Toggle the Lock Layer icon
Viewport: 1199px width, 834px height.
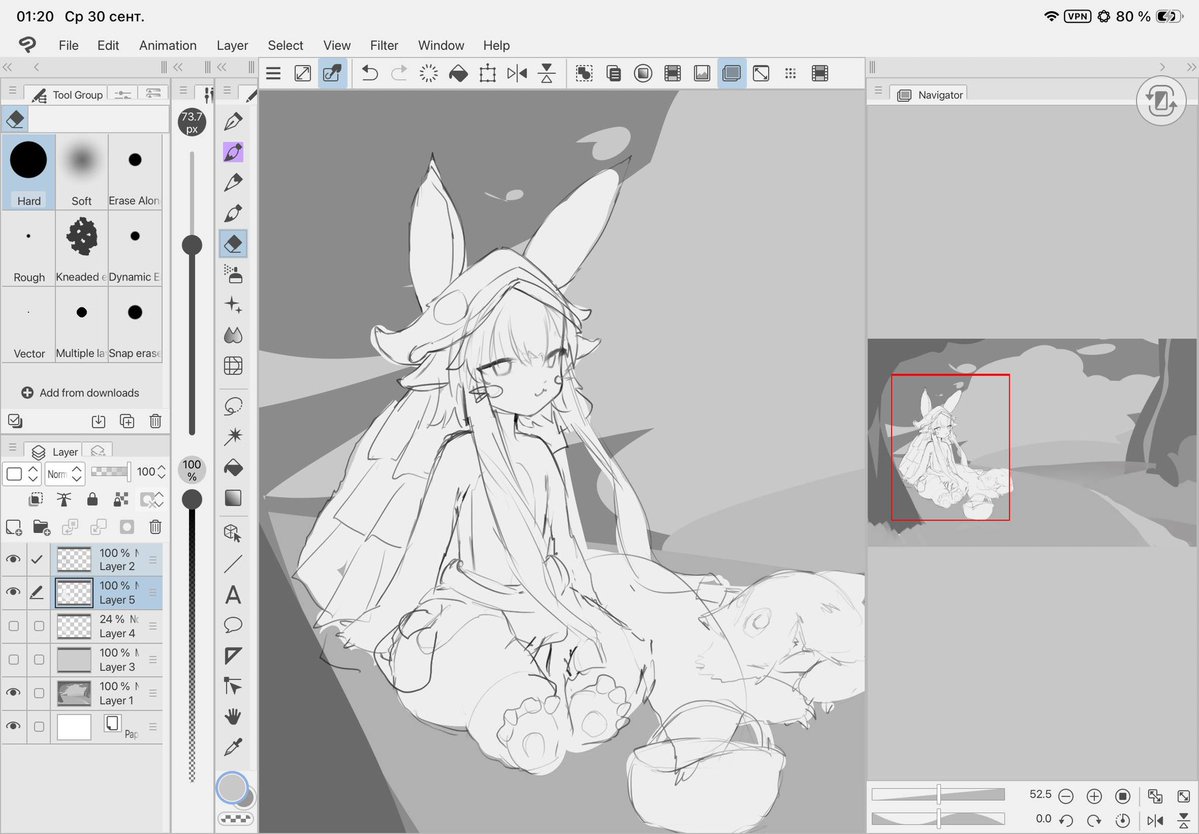[93, 499]
